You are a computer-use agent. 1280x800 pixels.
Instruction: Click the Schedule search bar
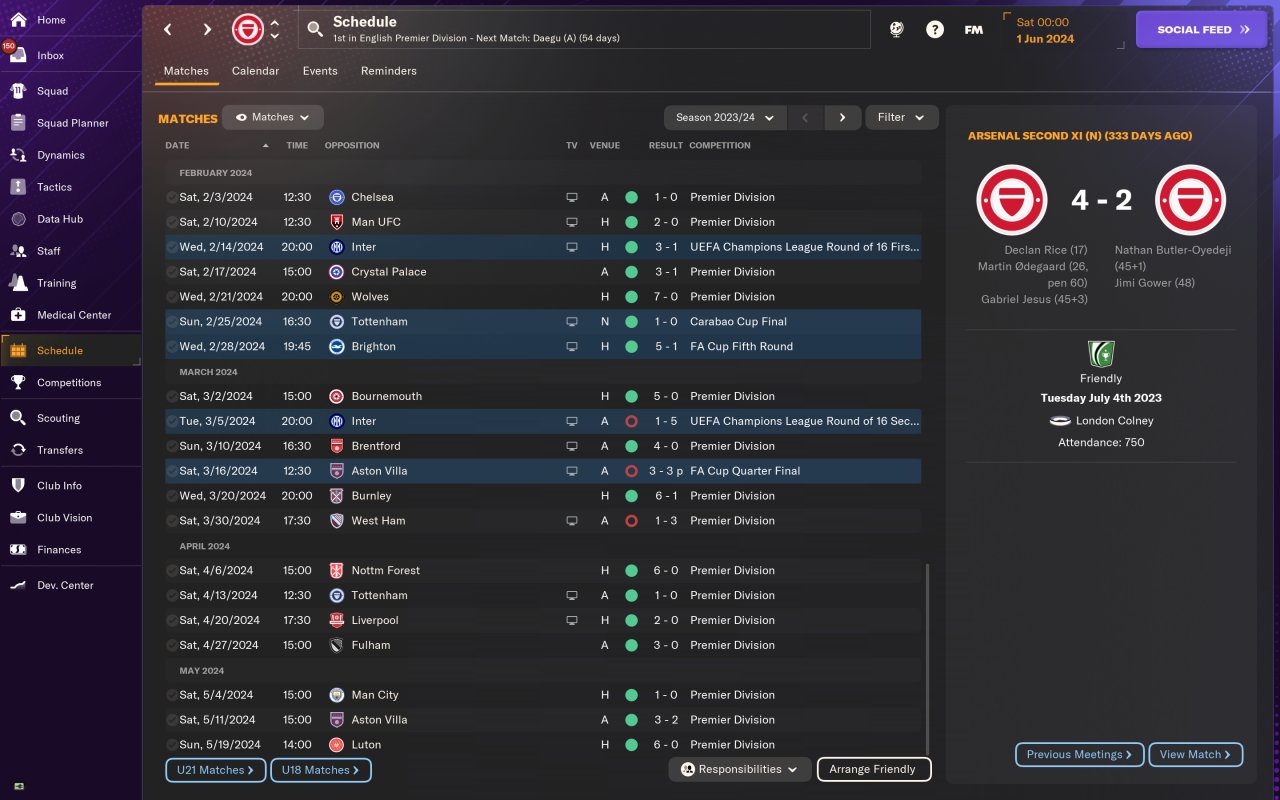pos(584,30)
